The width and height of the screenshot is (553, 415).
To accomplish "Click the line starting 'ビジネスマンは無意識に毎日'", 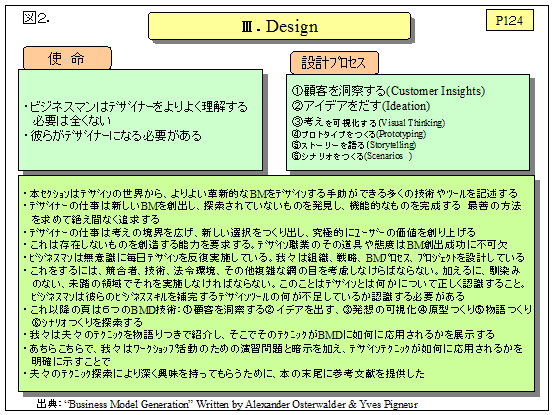I will coord(274,258).
